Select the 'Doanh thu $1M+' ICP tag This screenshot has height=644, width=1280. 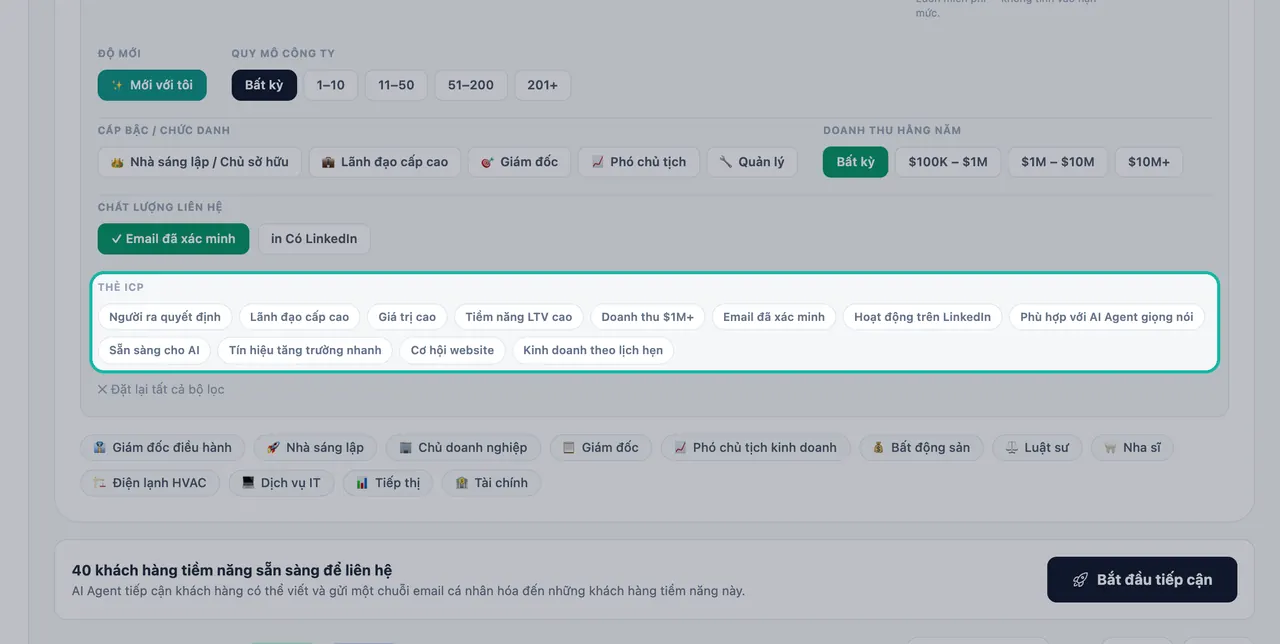(x=648, y=317)
